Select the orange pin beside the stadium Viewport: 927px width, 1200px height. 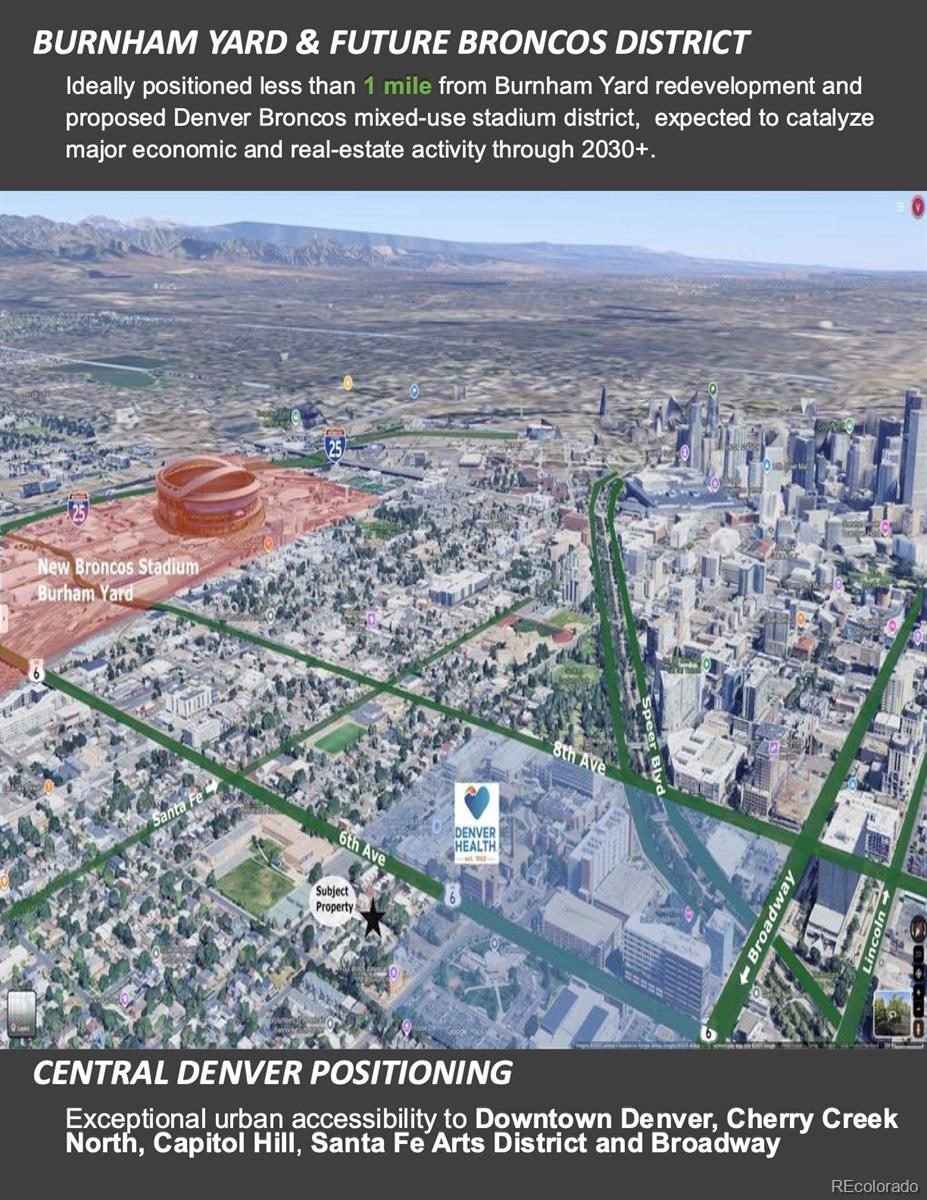(x=268, y=544)
